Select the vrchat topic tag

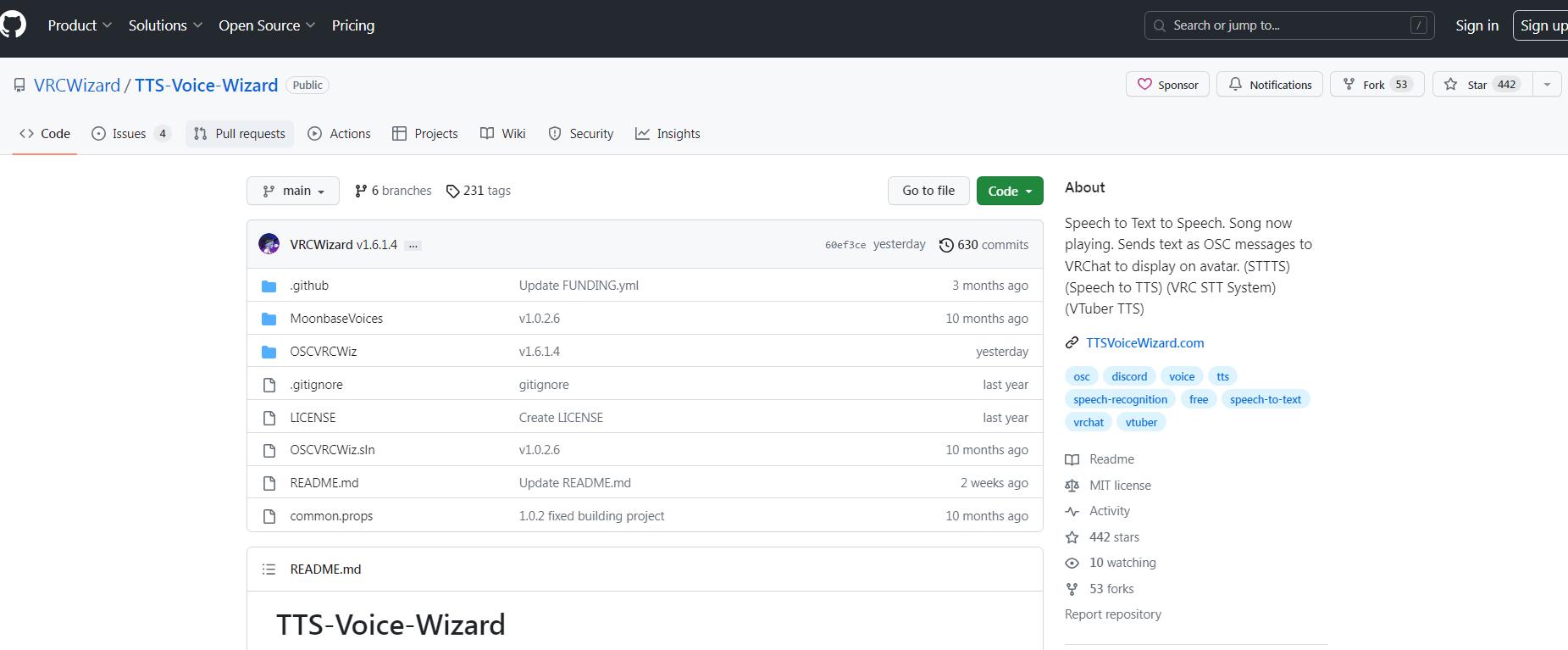pos(1089,422)
